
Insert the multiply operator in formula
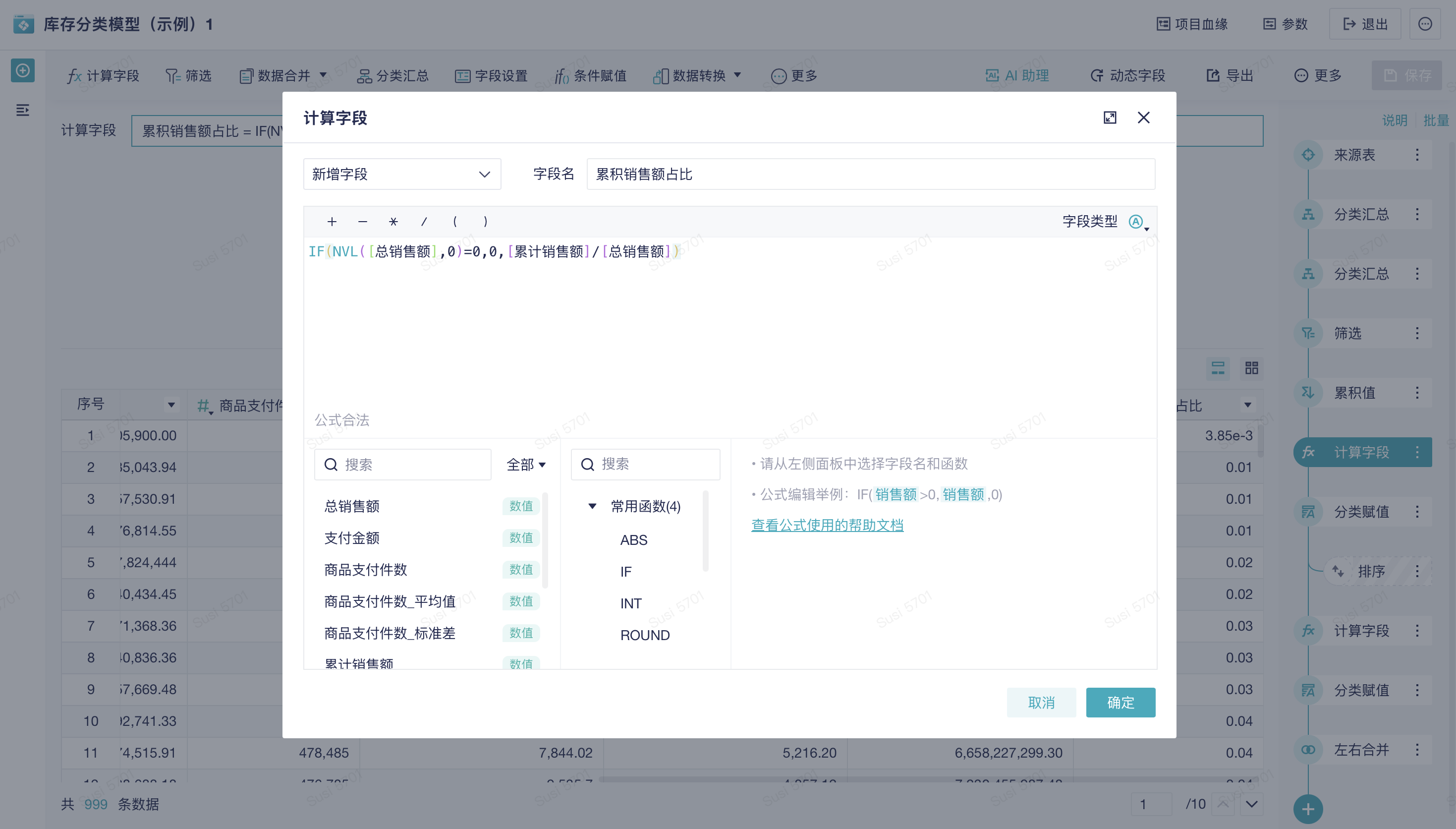coord(393,222)
